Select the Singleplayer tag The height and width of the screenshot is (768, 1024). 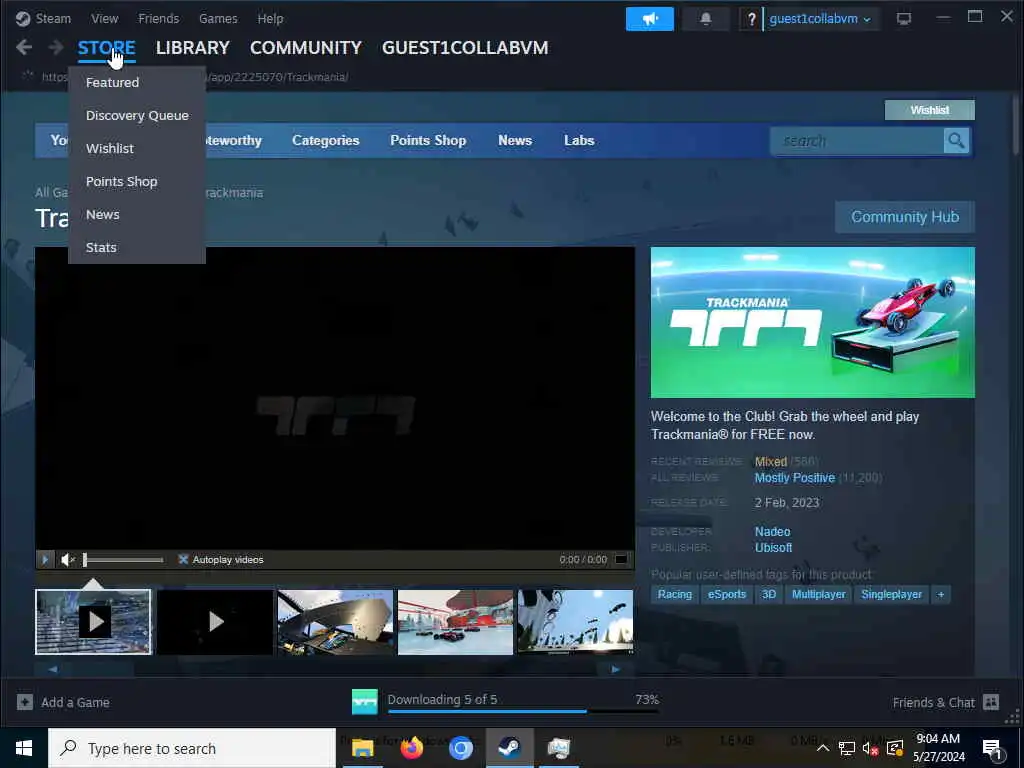click(891, 594)
